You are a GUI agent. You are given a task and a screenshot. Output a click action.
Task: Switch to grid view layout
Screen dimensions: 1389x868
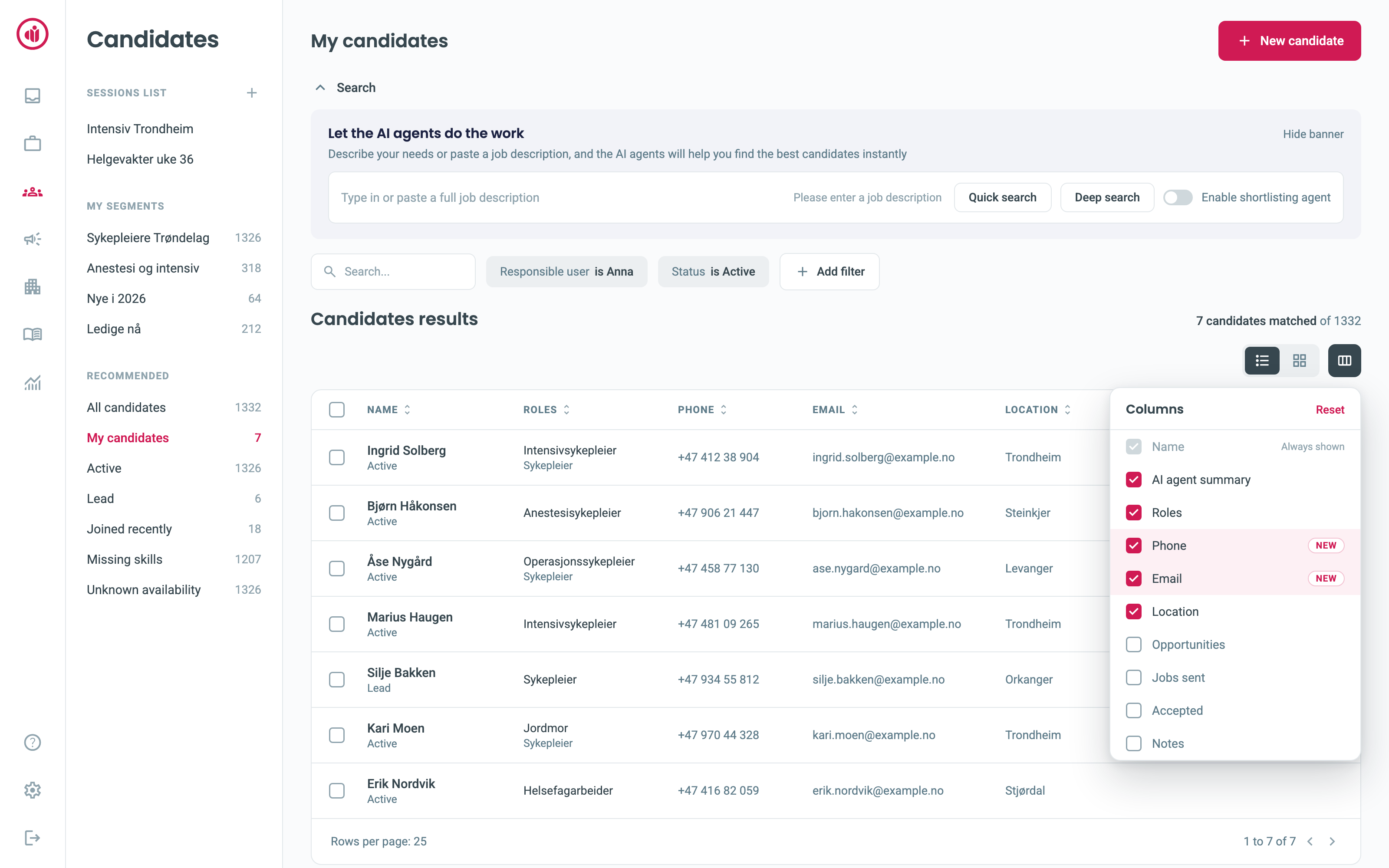1300,361
